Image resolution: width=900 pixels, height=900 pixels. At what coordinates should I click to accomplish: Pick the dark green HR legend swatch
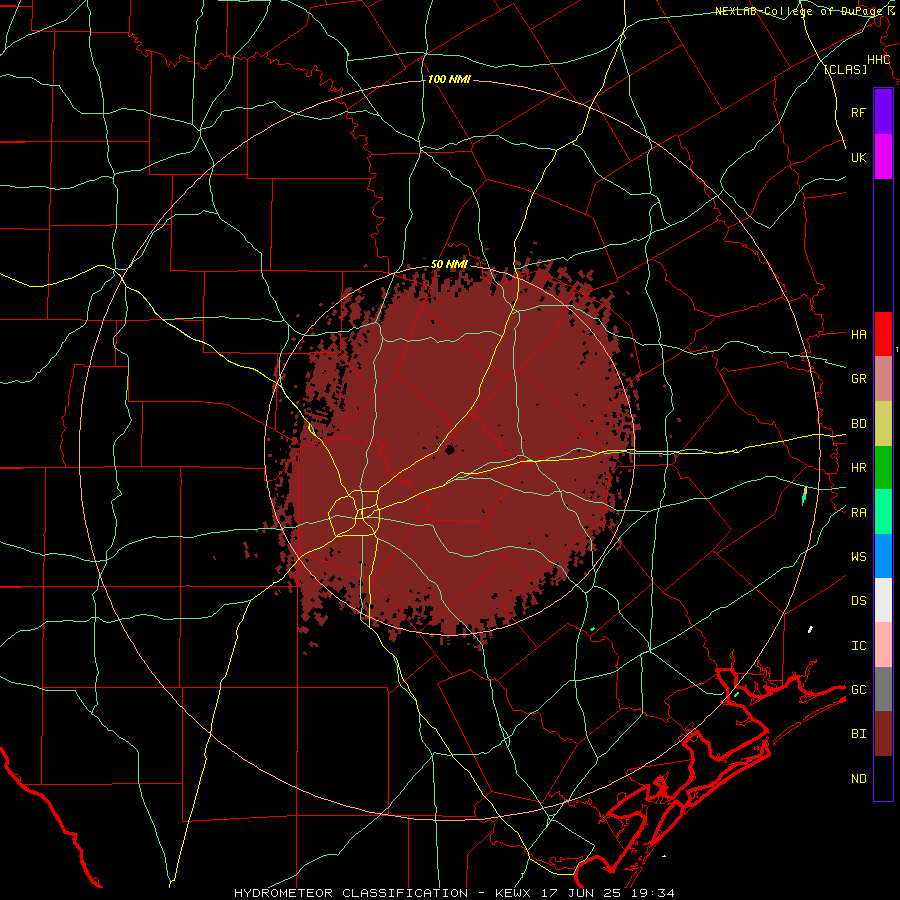point(883,467)
